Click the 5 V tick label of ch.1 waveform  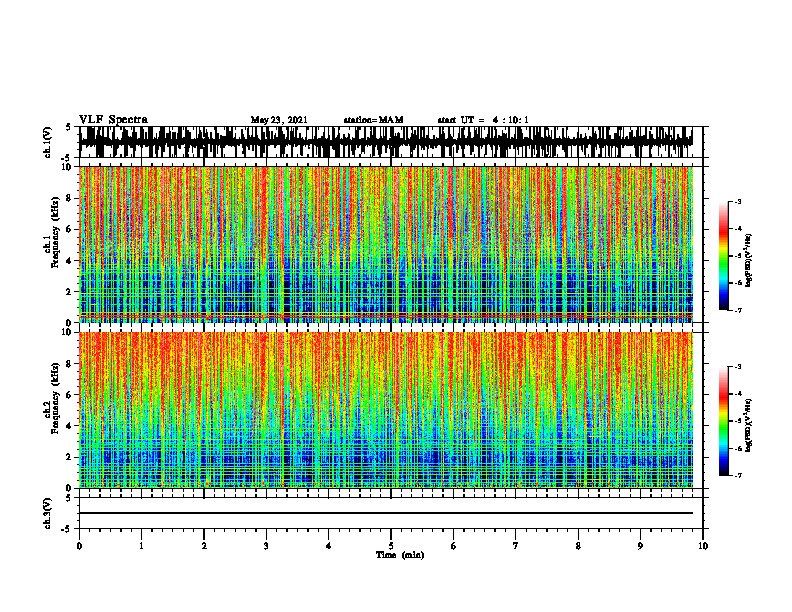click(68, 128)
